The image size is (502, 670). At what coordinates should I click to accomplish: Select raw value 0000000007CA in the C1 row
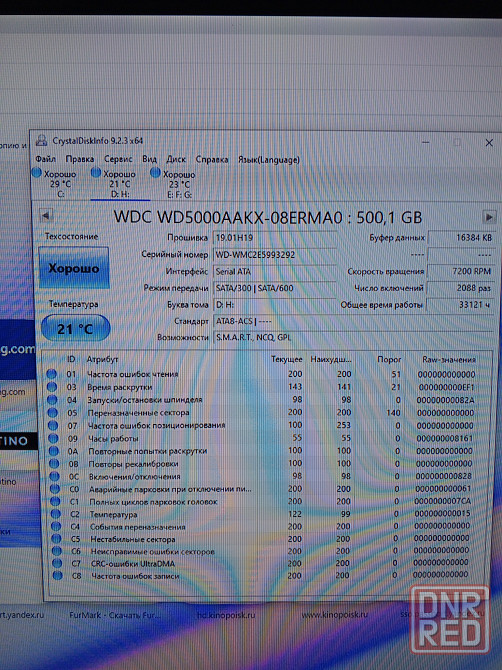(443, 501)
